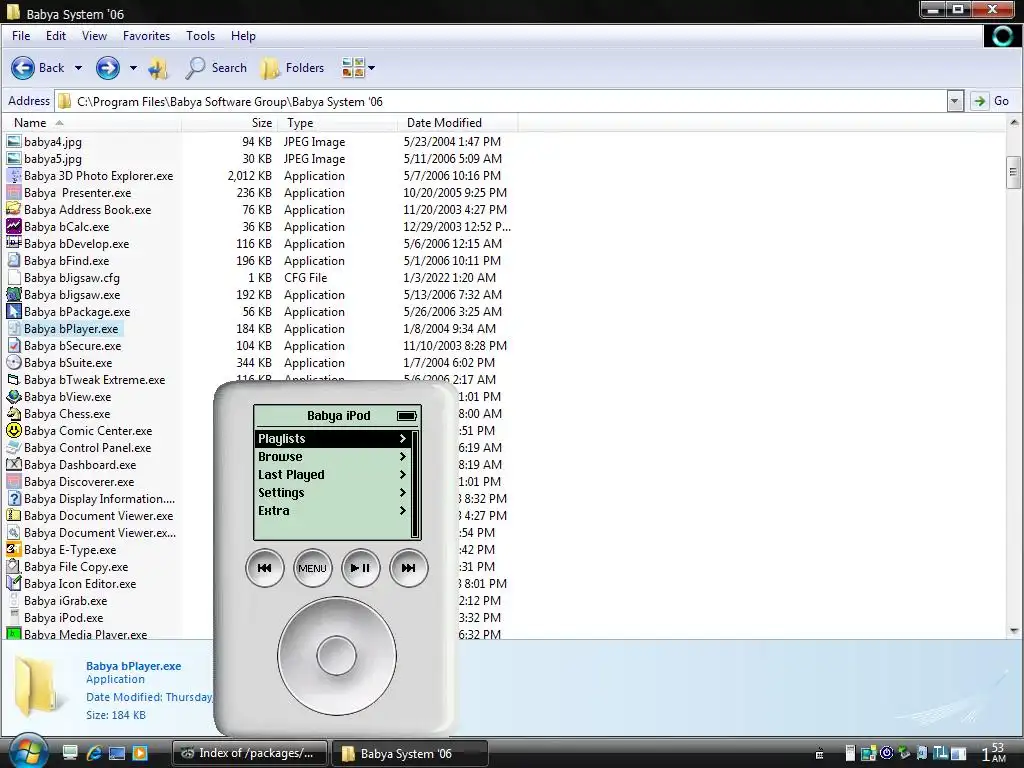
Task: Click file name Babya iPod.exe
Action: [x=63, y=618]
